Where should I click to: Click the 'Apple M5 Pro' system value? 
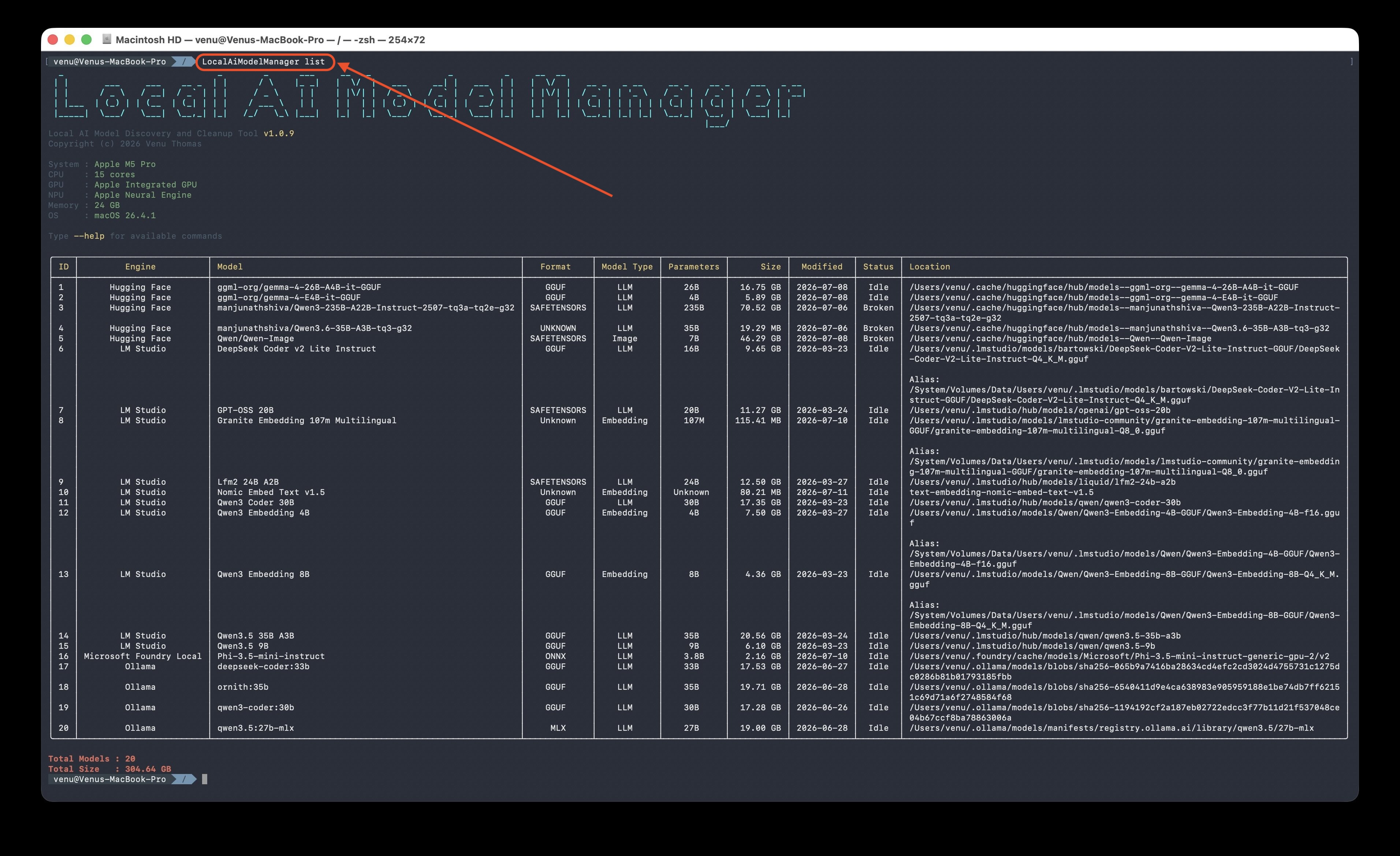[125, 164]
